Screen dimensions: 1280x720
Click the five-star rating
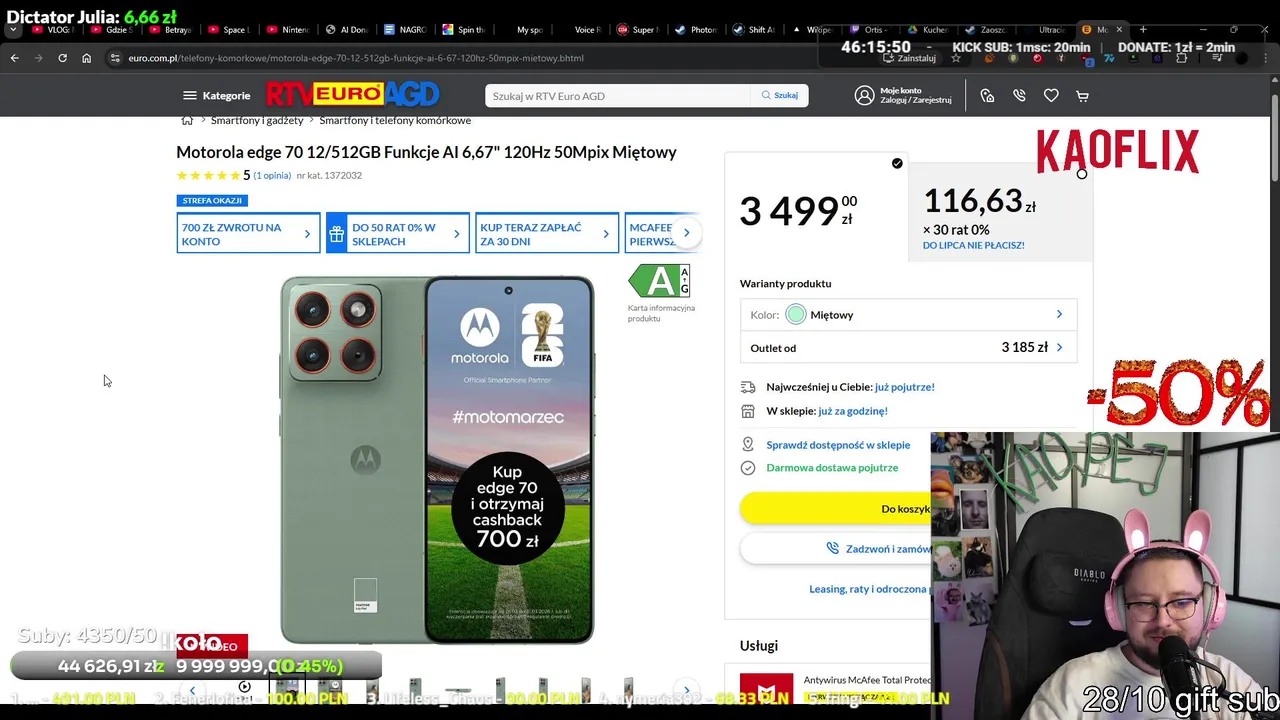(x=208, y=175)
